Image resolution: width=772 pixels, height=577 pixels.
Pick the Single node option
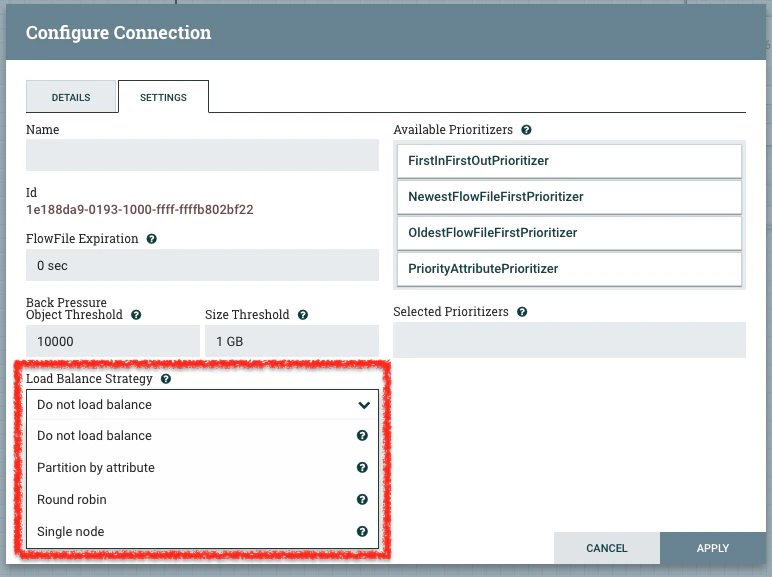pos(202,531)
